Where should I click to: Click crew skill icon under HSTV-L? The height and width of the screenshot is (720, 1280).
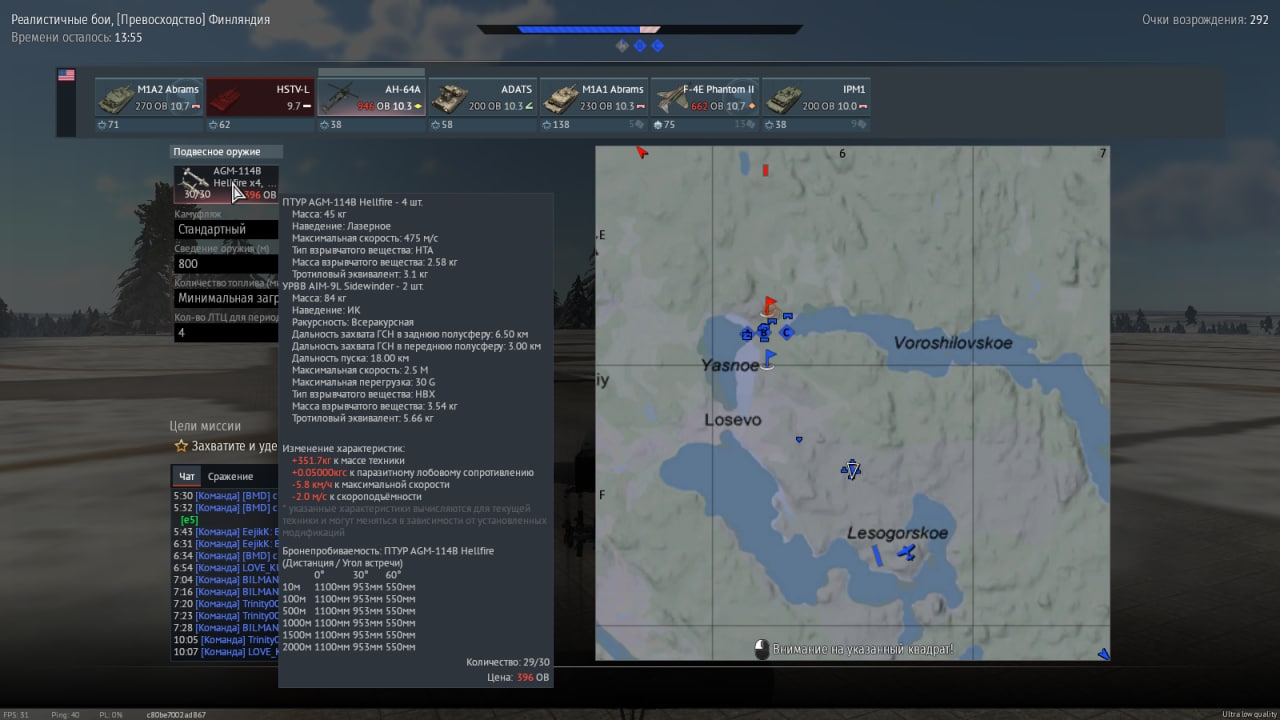tap(213, 125)
